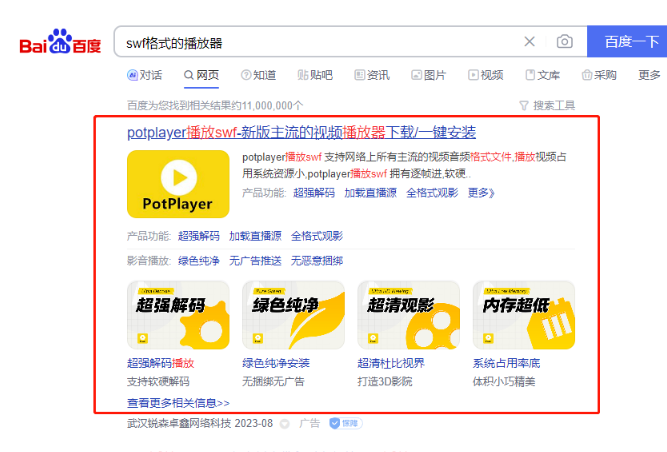Click 支持软硬解码 text
The image size is (667, 452).
coord(158,381)
